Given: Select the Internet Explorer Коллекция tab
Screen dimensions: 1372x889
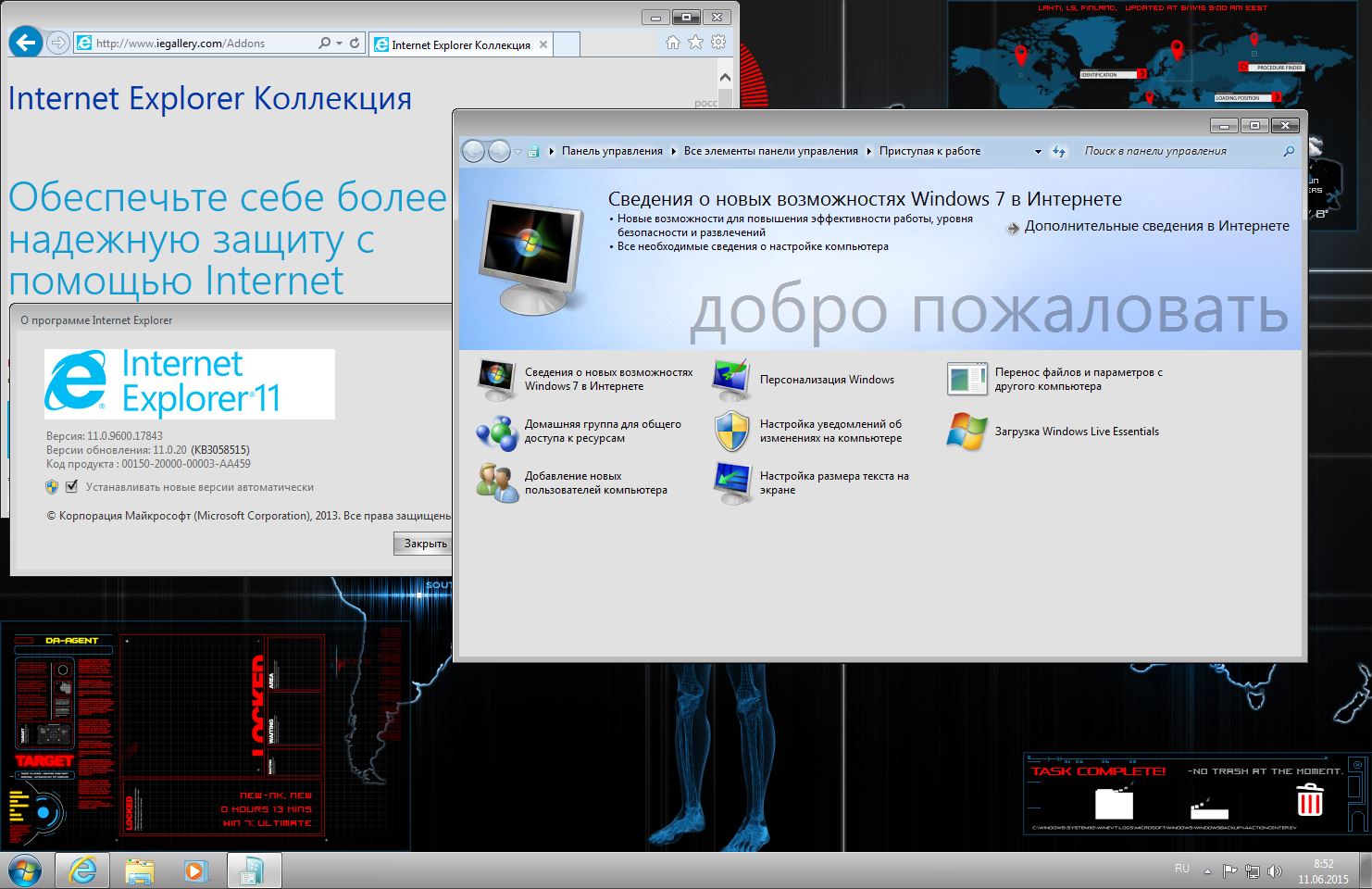Looking at the screenshot, I should point(461,44).
